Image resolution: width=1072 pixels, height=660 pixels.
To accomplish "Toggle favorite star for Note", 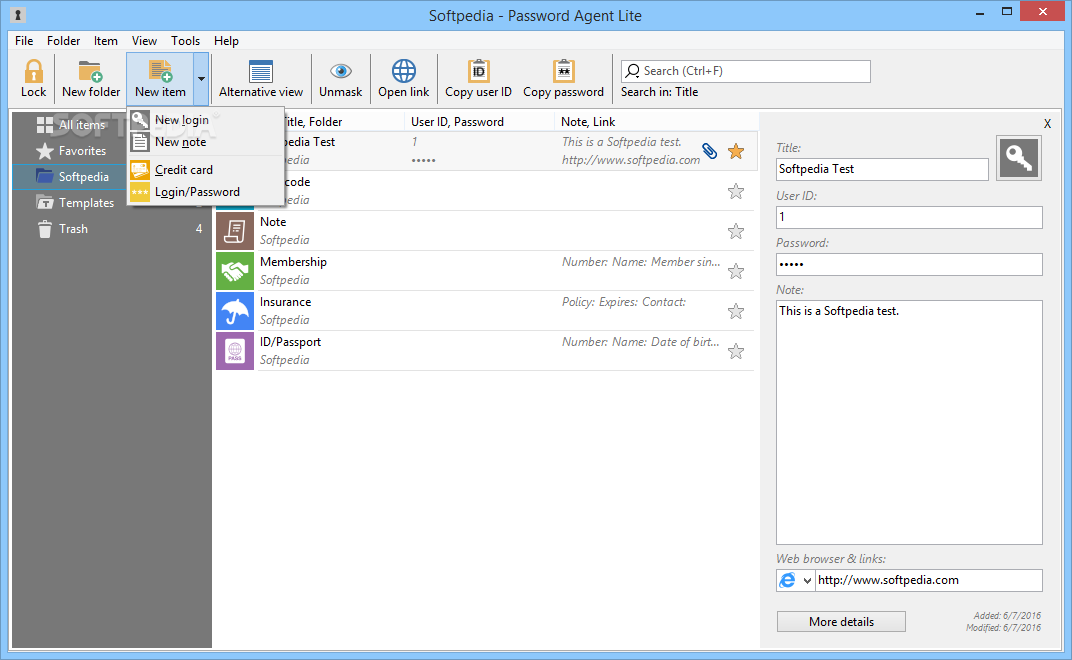I will pyautogui.click(x=736, y=231).
